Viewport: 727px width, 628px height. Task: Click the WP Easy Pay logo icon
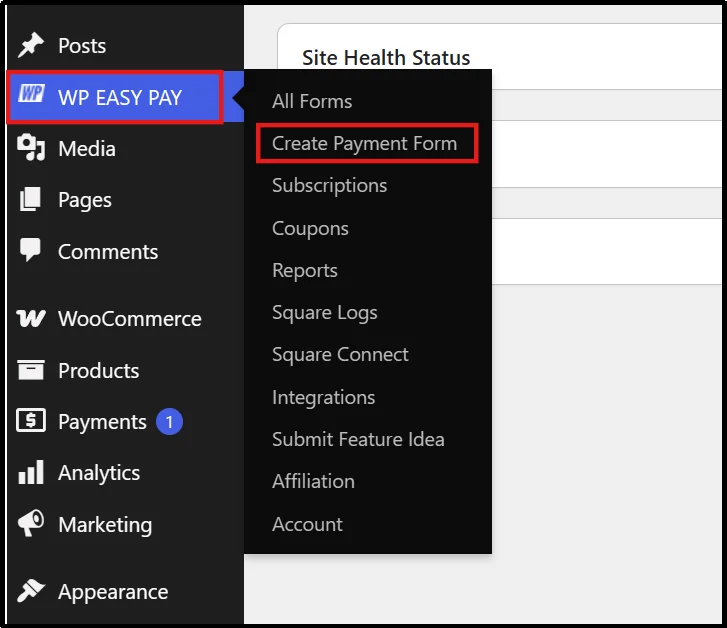tap(31, 94)
